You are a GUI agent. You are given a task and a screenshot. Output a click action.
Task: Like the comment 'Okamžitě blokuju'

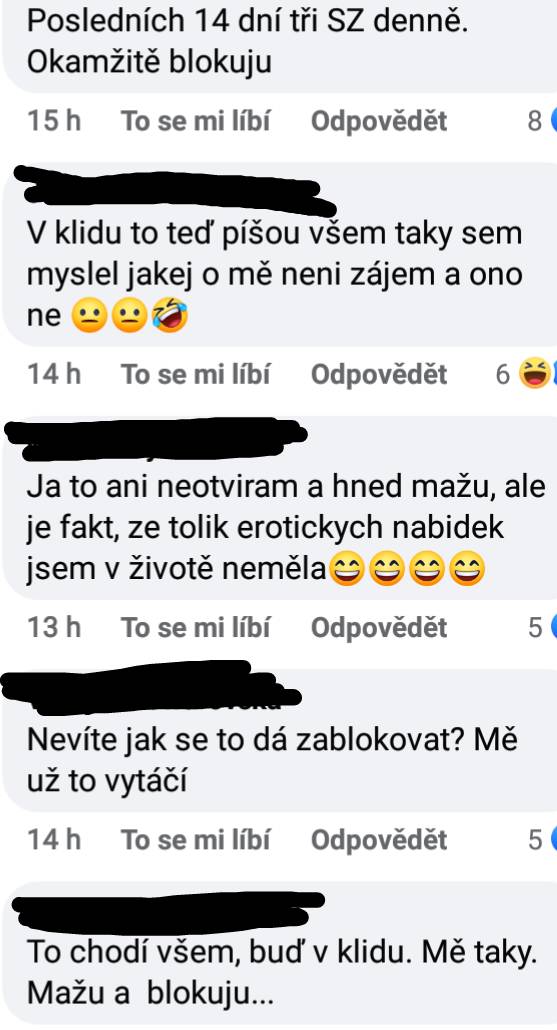click(x=195, y=121)
